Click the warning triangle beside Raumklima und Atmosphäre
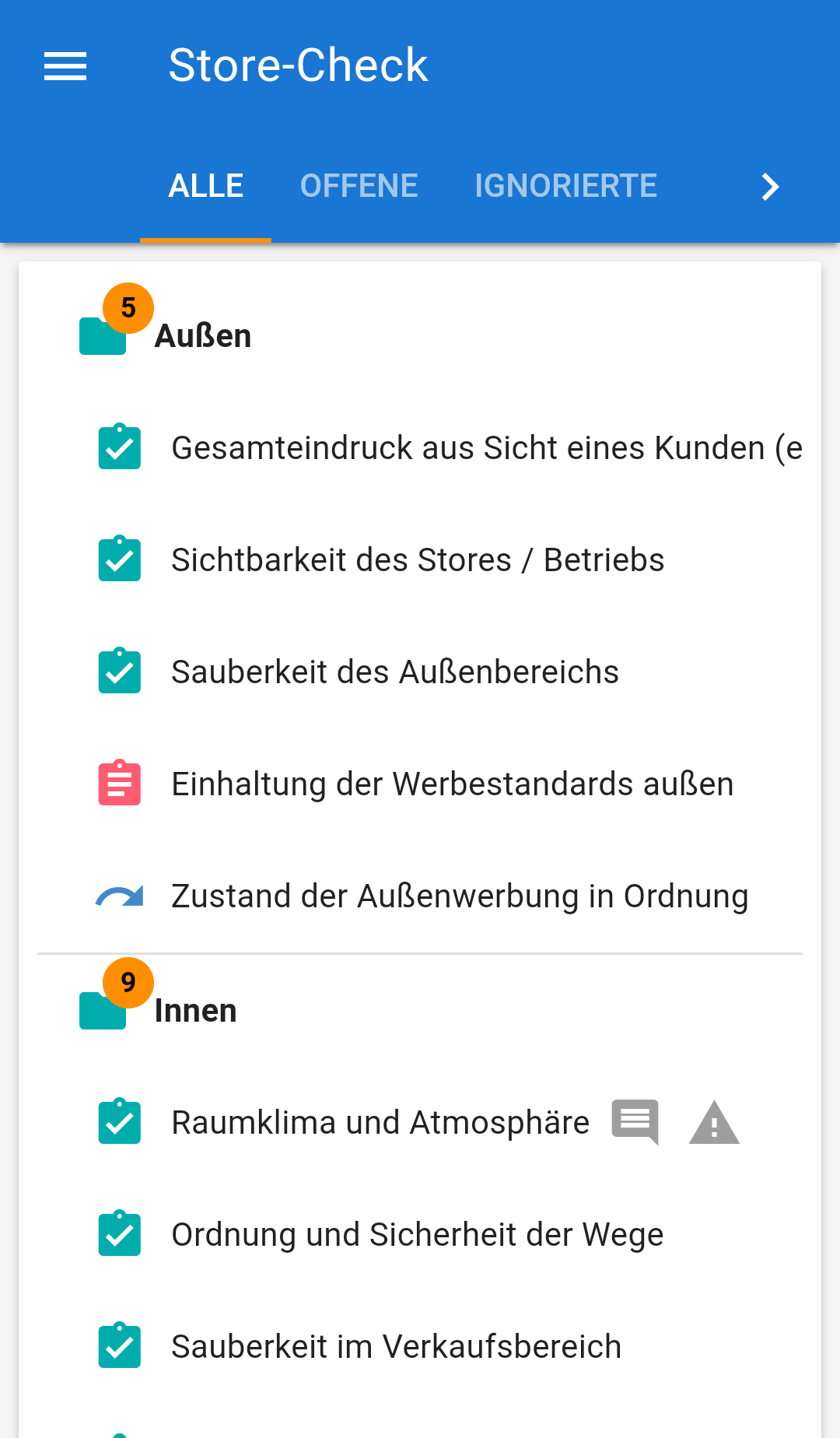The image size is (840, 1438). pos(714,1123)
